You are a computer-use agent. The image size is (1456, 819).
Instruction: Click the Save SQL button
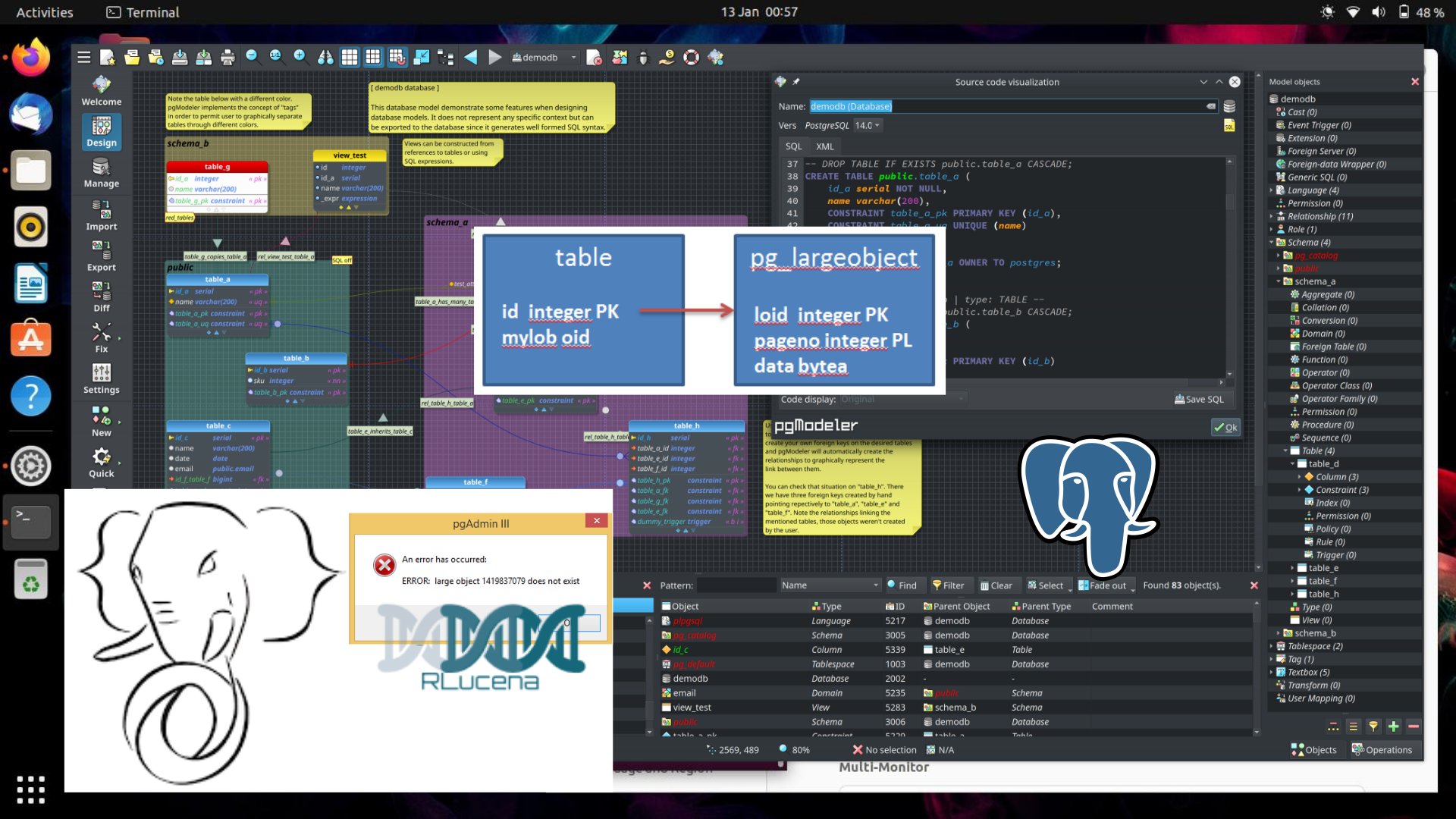pos(1199,400)
